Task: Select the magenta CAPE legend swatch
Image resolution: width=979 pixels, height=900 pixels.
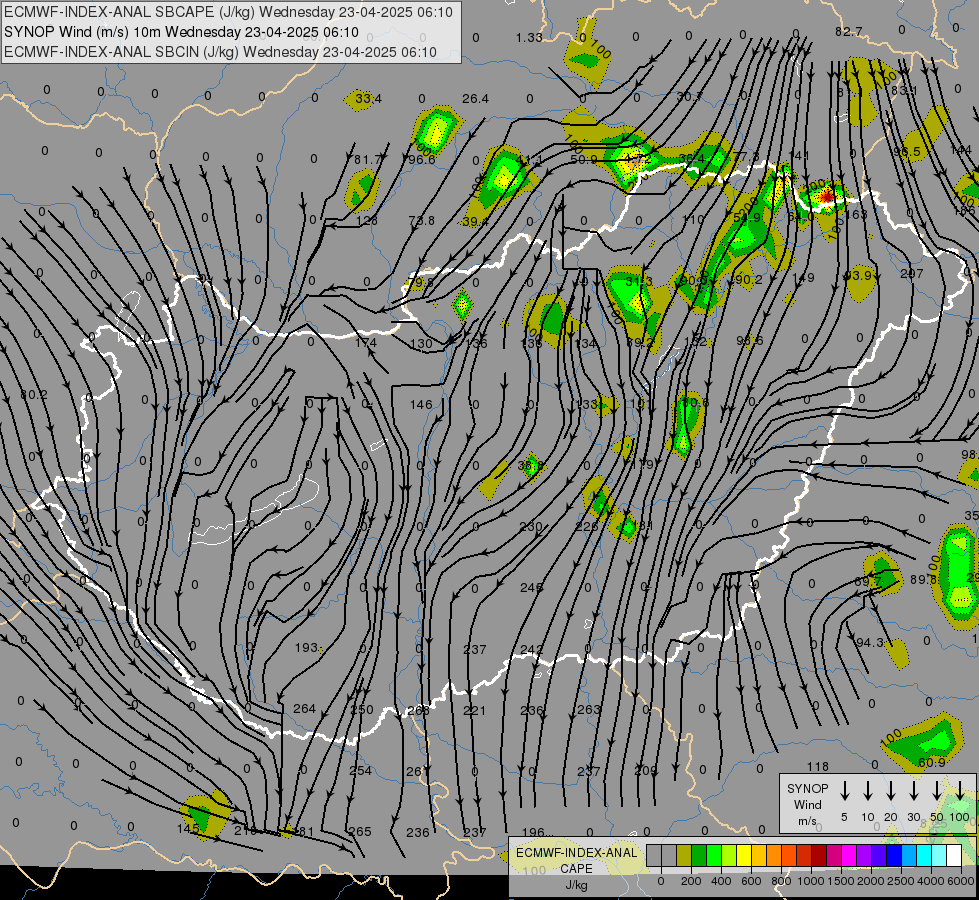Action: (x=849, y=855)
